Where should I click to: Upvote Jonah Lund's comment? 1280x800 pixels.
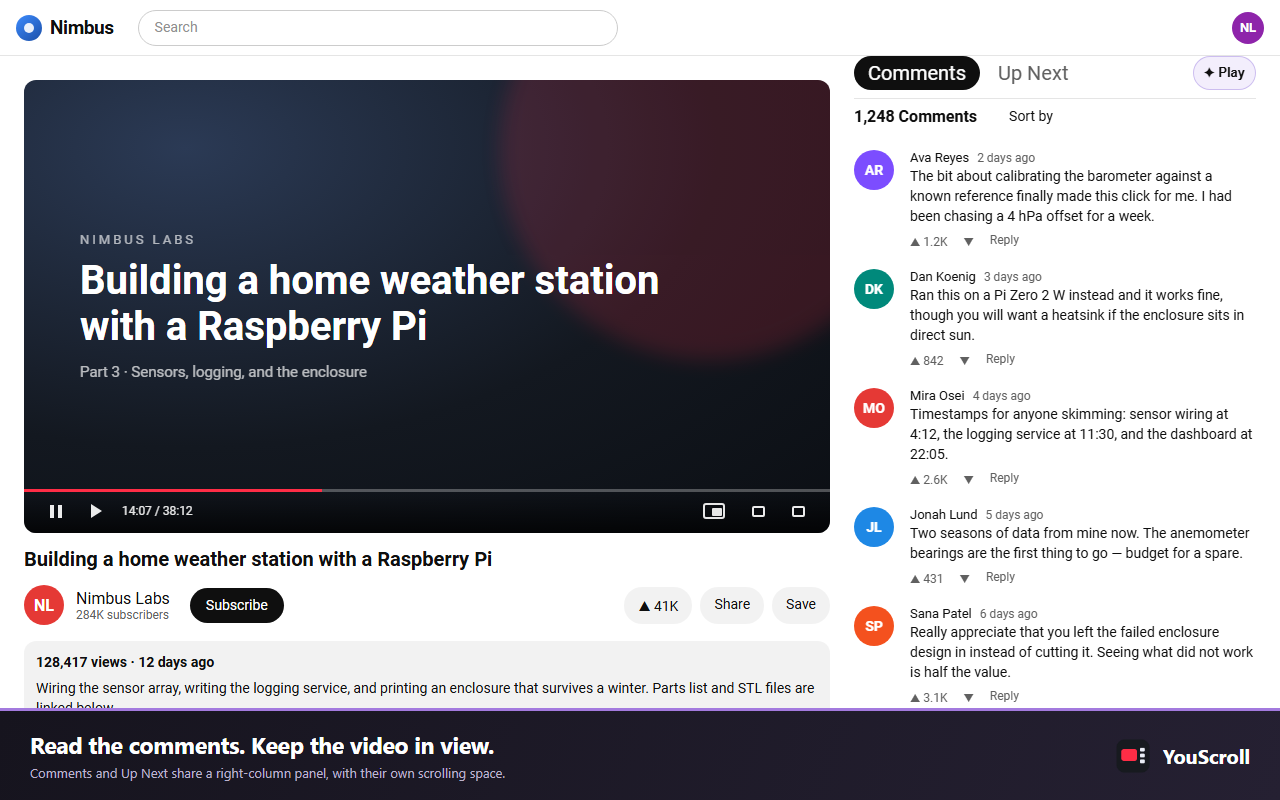click(x=915, y=579)
